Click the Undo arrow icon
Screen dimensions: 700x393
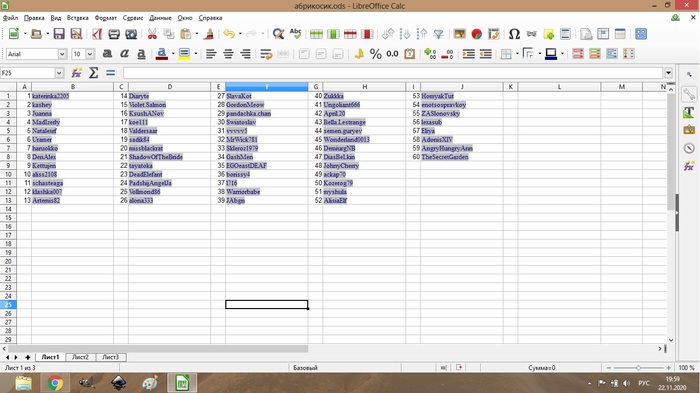(x=229, y=34)
